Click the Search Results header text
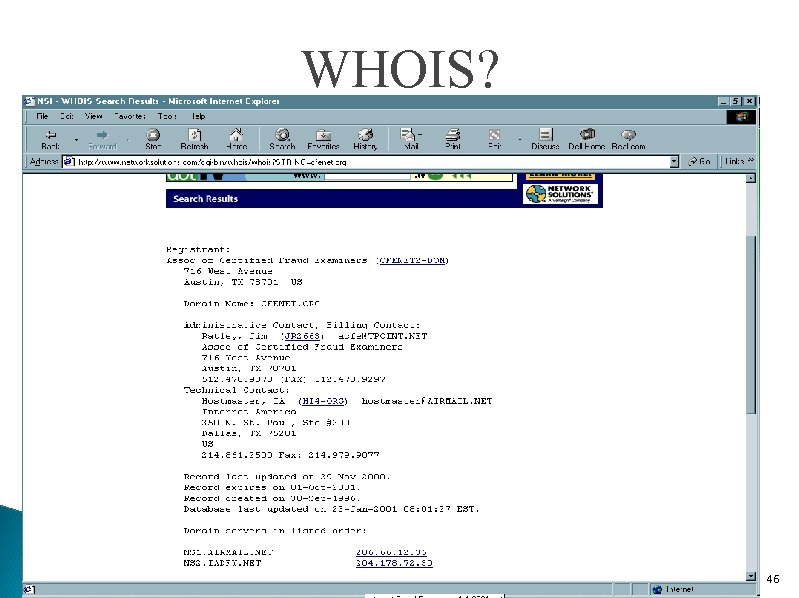Image resolution: width=799 pixels, height=598 pixels. [205, 199]
